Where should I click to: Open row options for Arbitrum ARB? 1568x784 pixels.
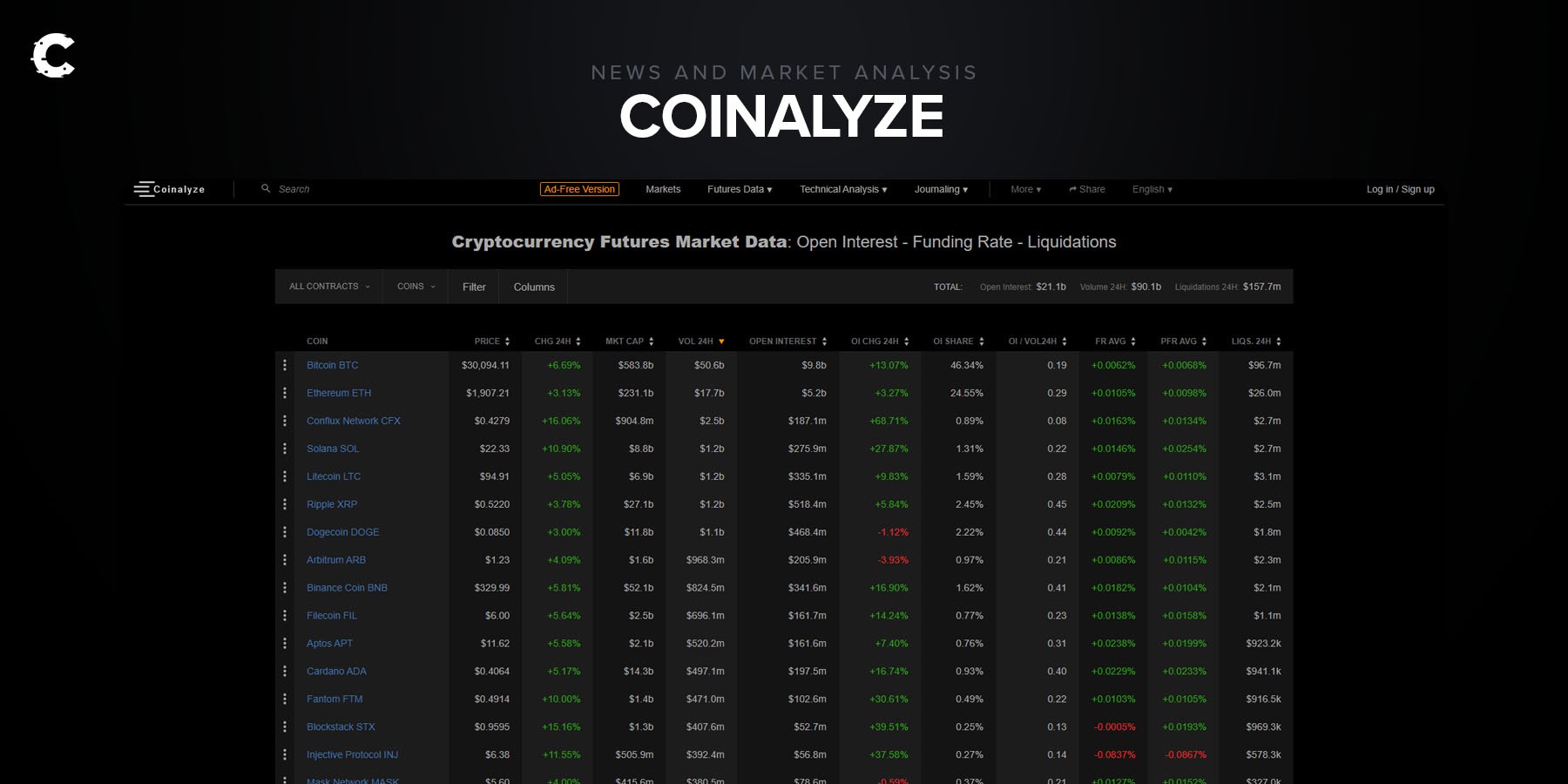[x=285, y=560]
